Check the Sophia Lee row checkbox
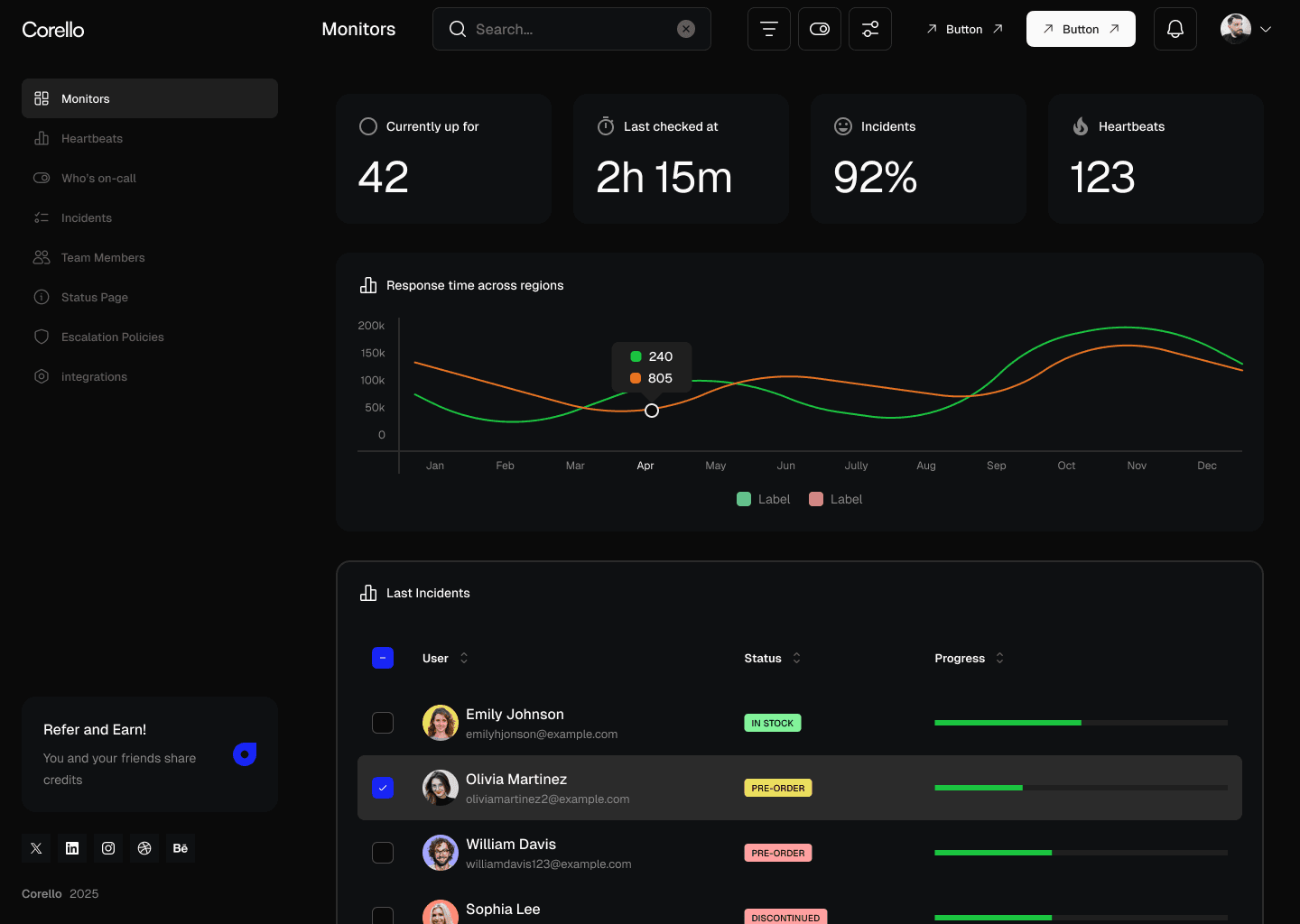 pos(383,915)
